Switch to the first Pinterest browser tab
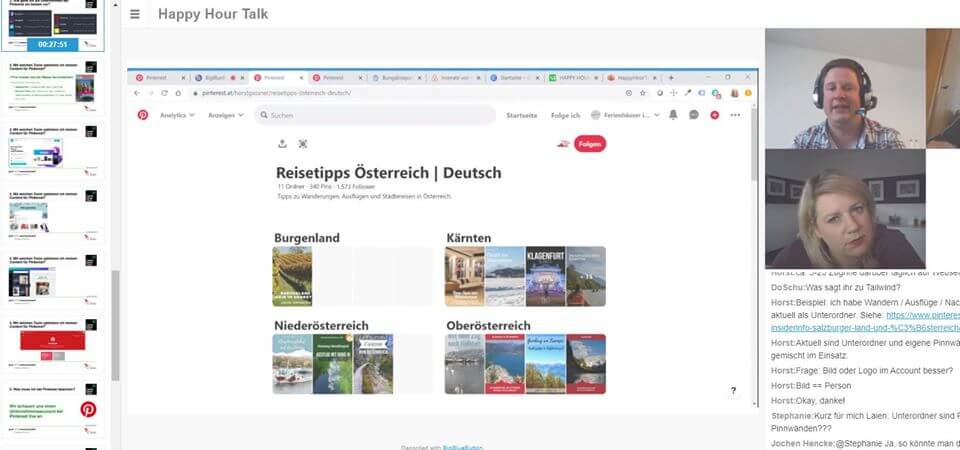Image resolution: width=960 pixels, height=450 pixels. click(156, 78)
